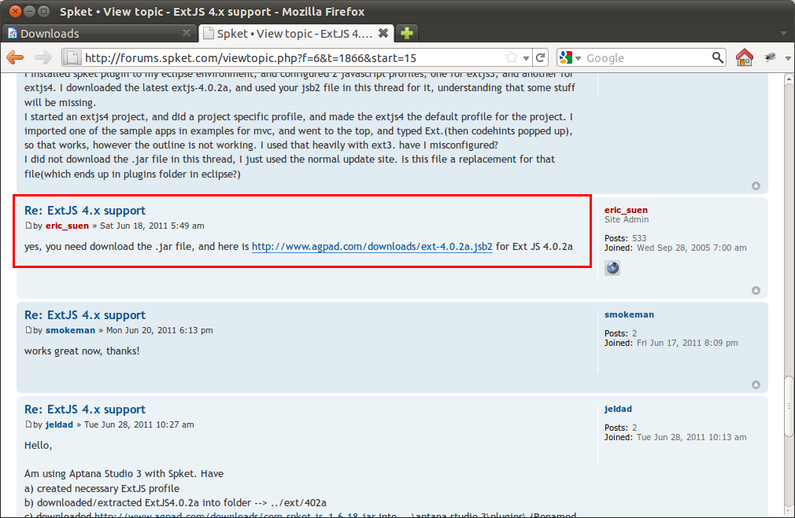Jump to top from smokeman's post arrow
Viewport: 795px width, 518px height.
click(756, 384)
